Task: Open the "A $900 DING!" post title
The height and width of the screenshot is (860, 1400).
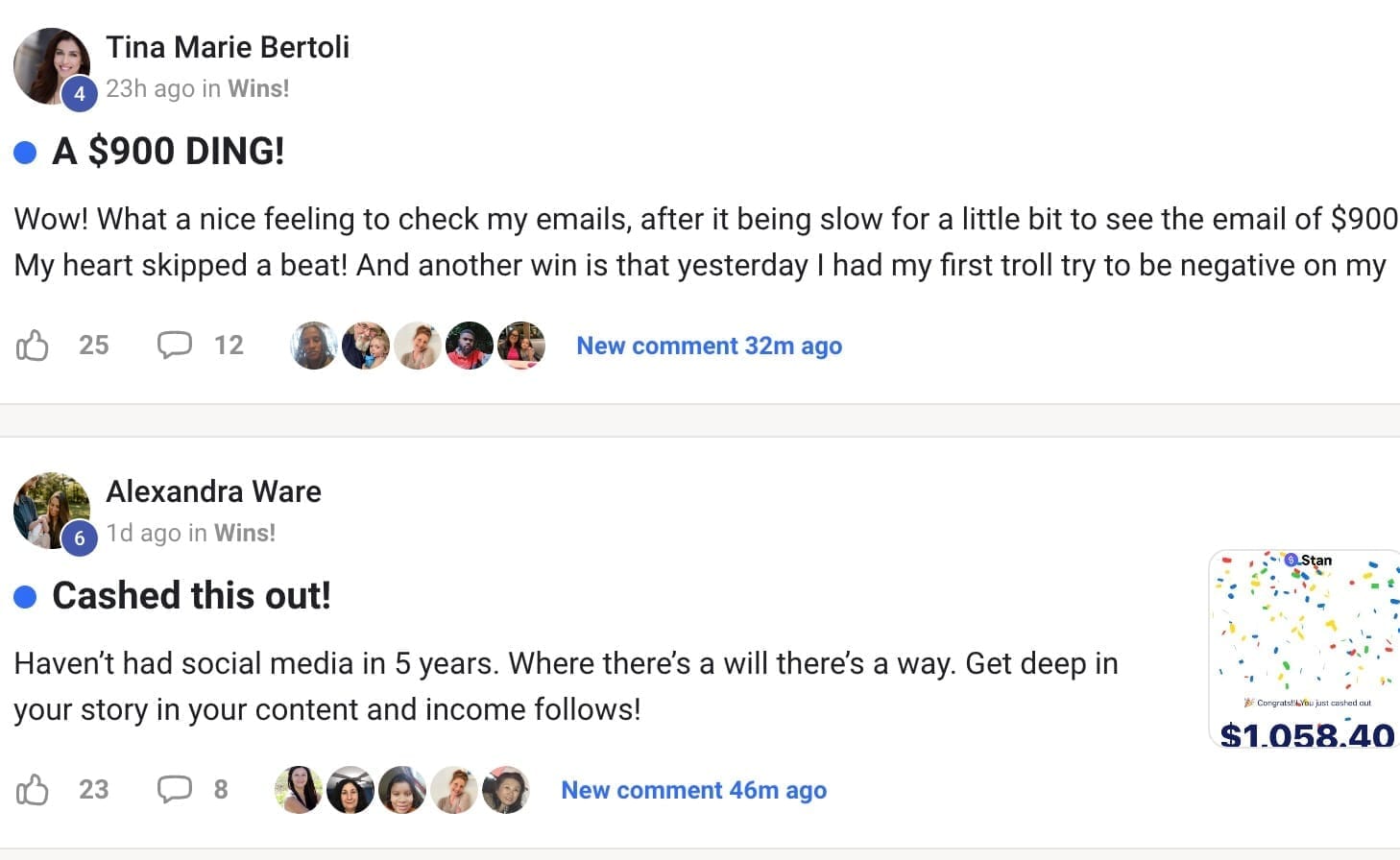Action: pos(168,151)
